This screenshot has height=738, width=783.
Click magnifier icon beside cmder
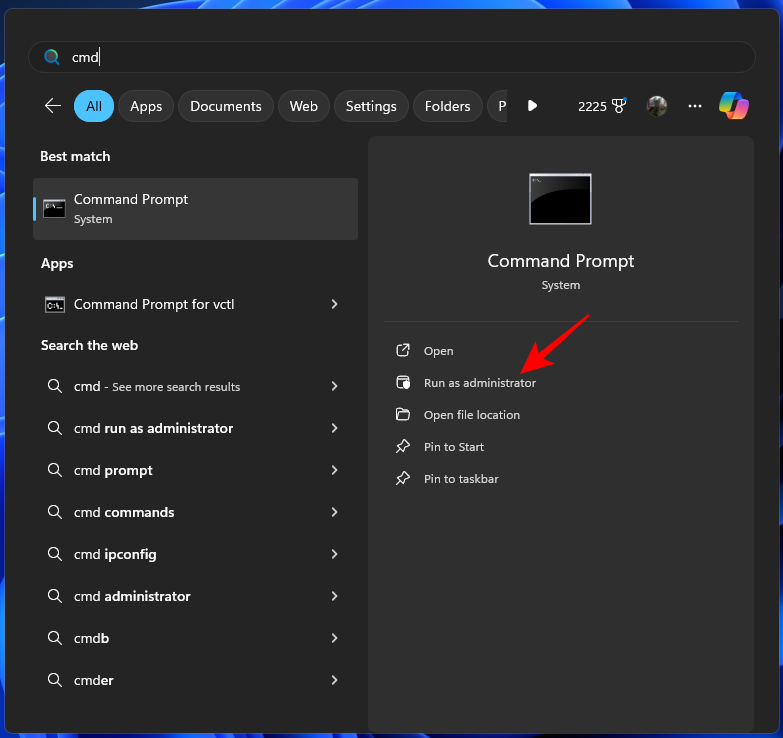point(54,680)
